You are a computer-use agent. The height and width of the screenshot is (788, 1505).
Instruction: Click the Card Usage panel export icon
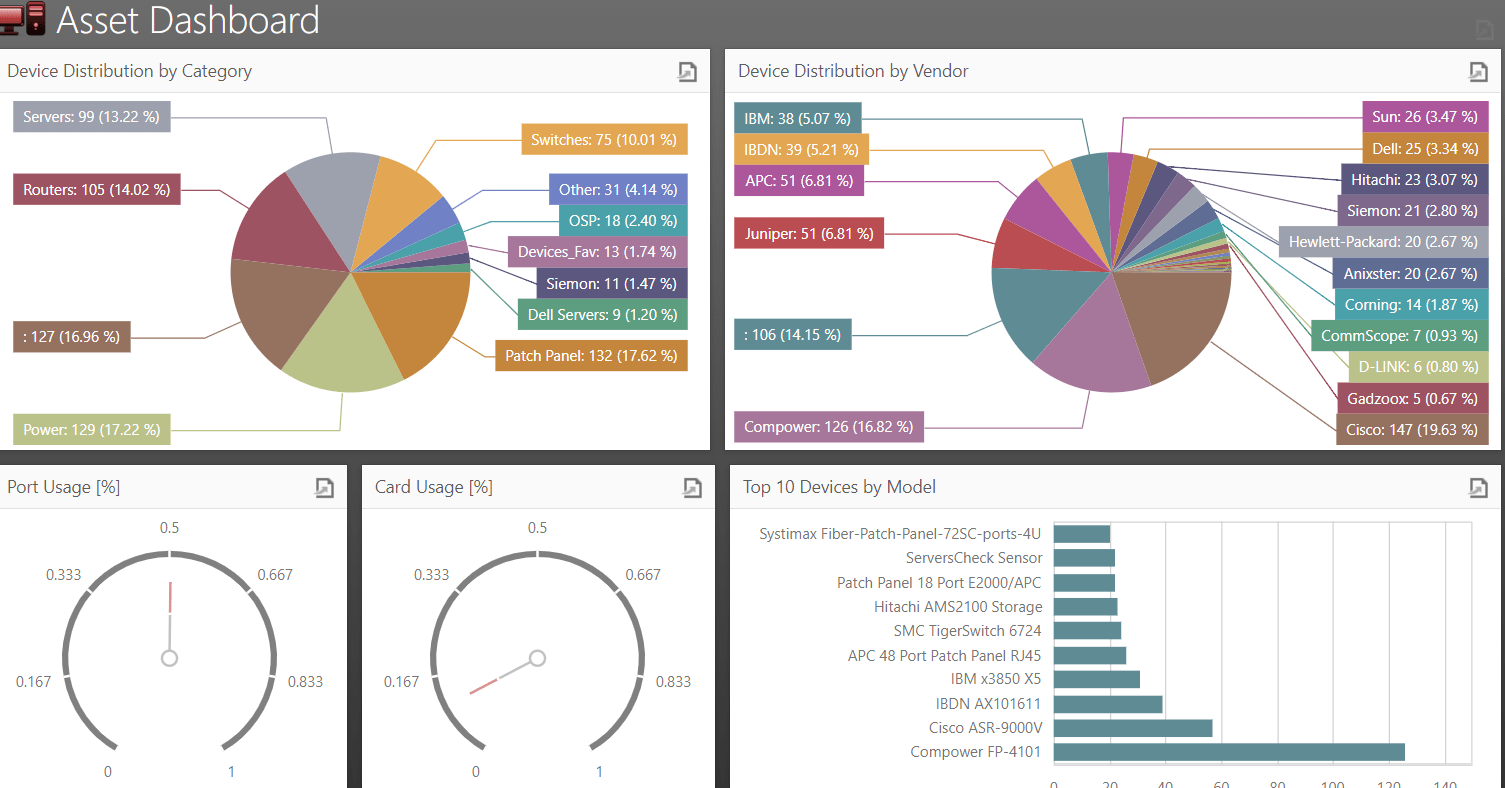click(692, 487)
